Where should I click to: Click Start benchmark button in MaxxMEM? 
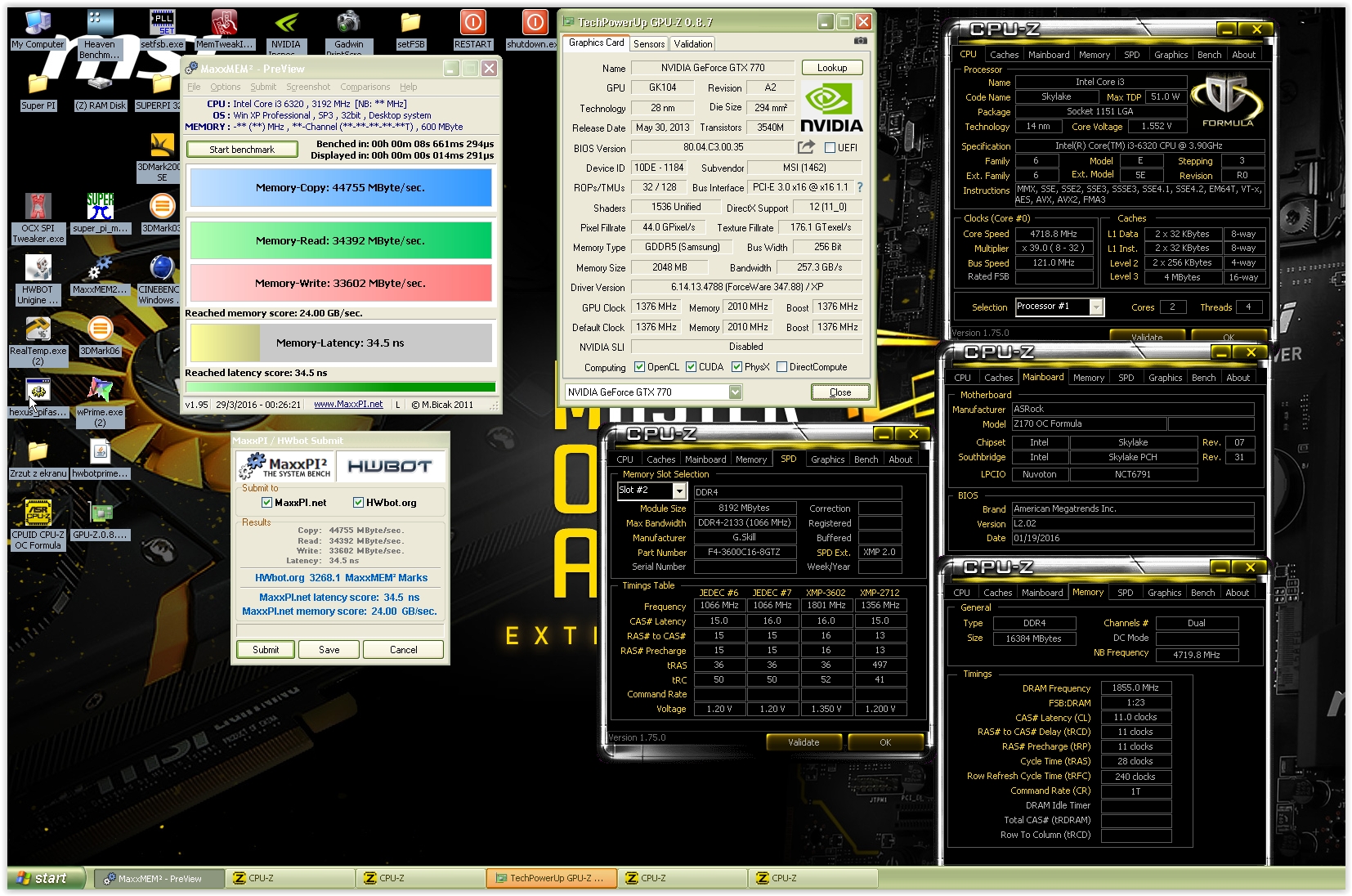(x=242, y=150)
